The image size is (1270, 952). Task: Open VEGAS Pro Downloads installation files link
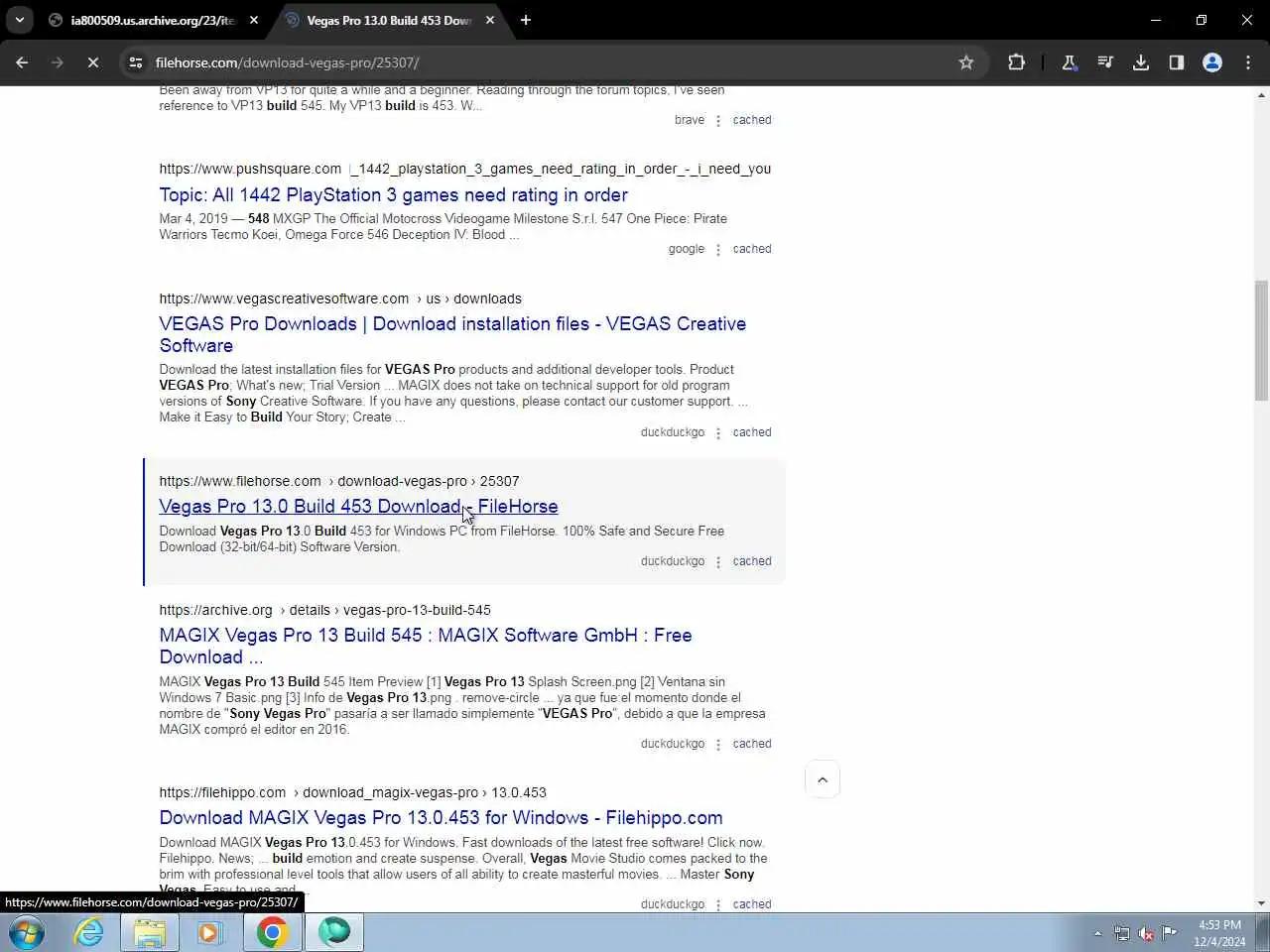click(452, 334)
